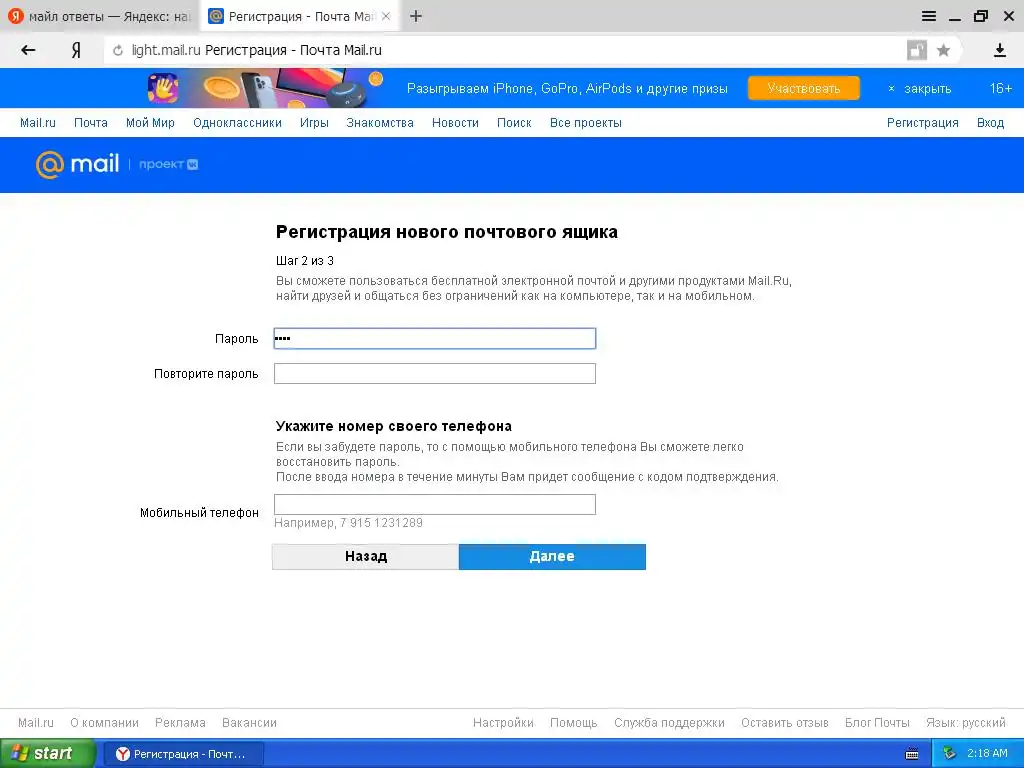Focus the Мобильный телефон field

click(x=435, y=504)
